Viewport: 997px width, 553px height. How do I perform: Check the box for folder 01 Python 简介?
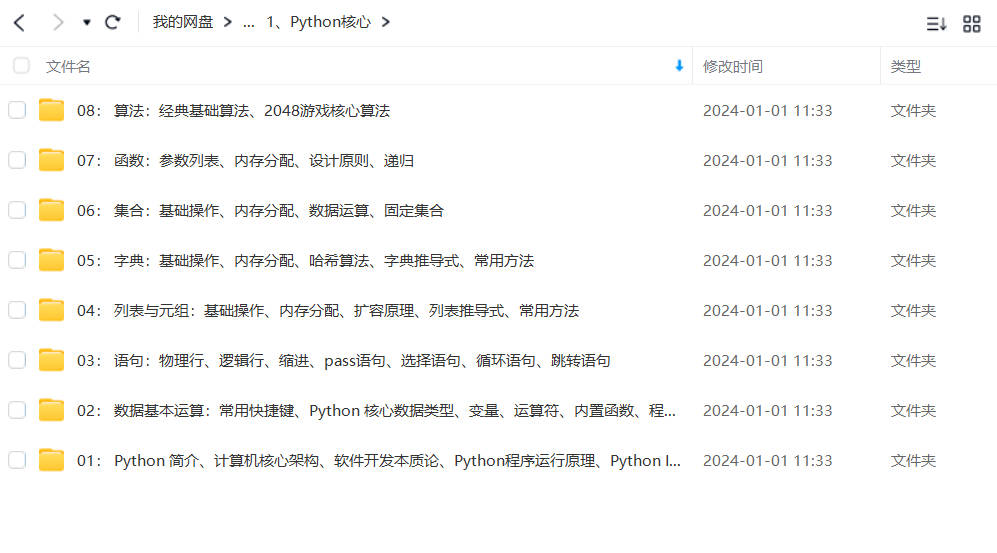(17, 460)
